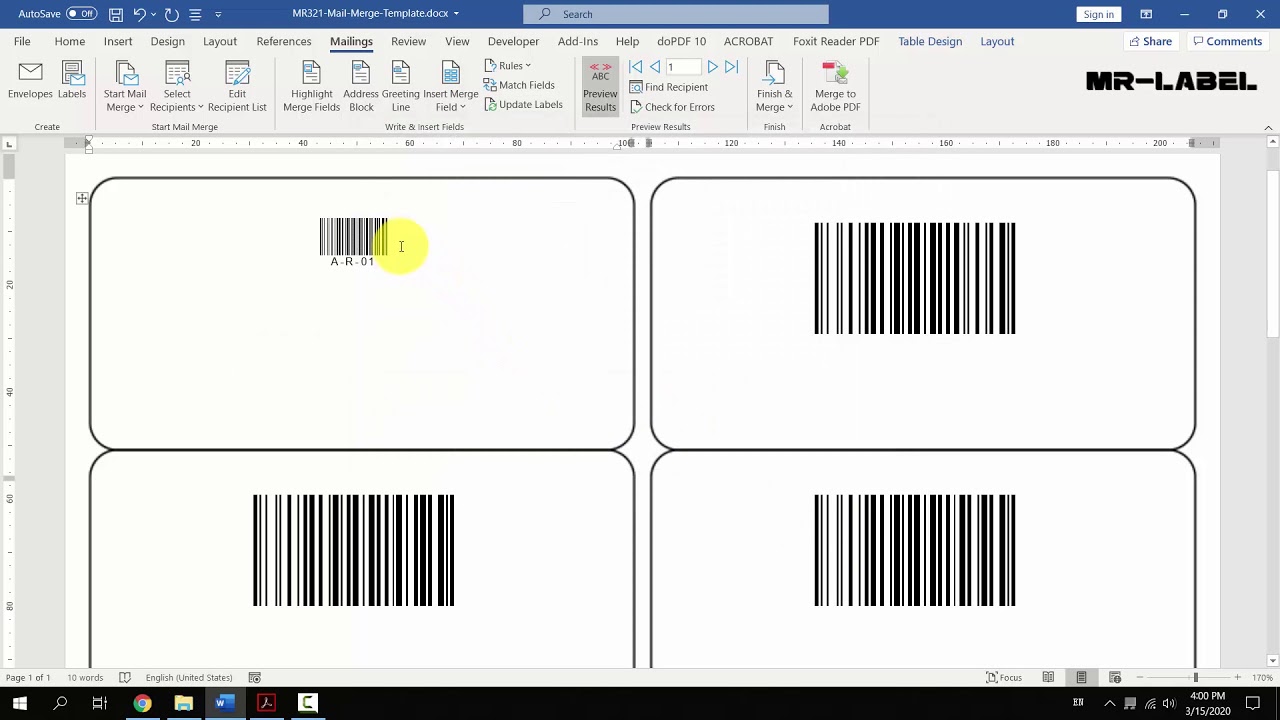
Task: Click the Save icon in title bar
Action: (x=116, y=14)
